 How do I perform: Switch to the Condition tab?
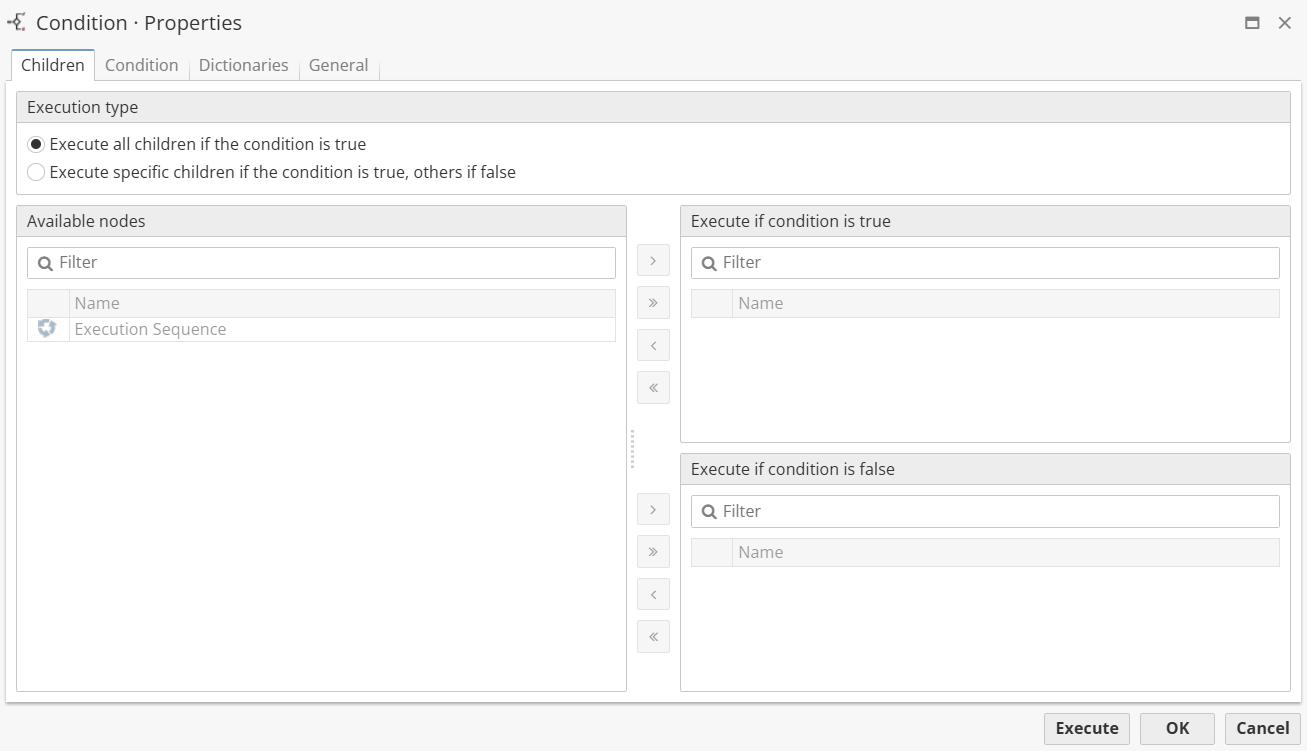click(x=141, y=65)
